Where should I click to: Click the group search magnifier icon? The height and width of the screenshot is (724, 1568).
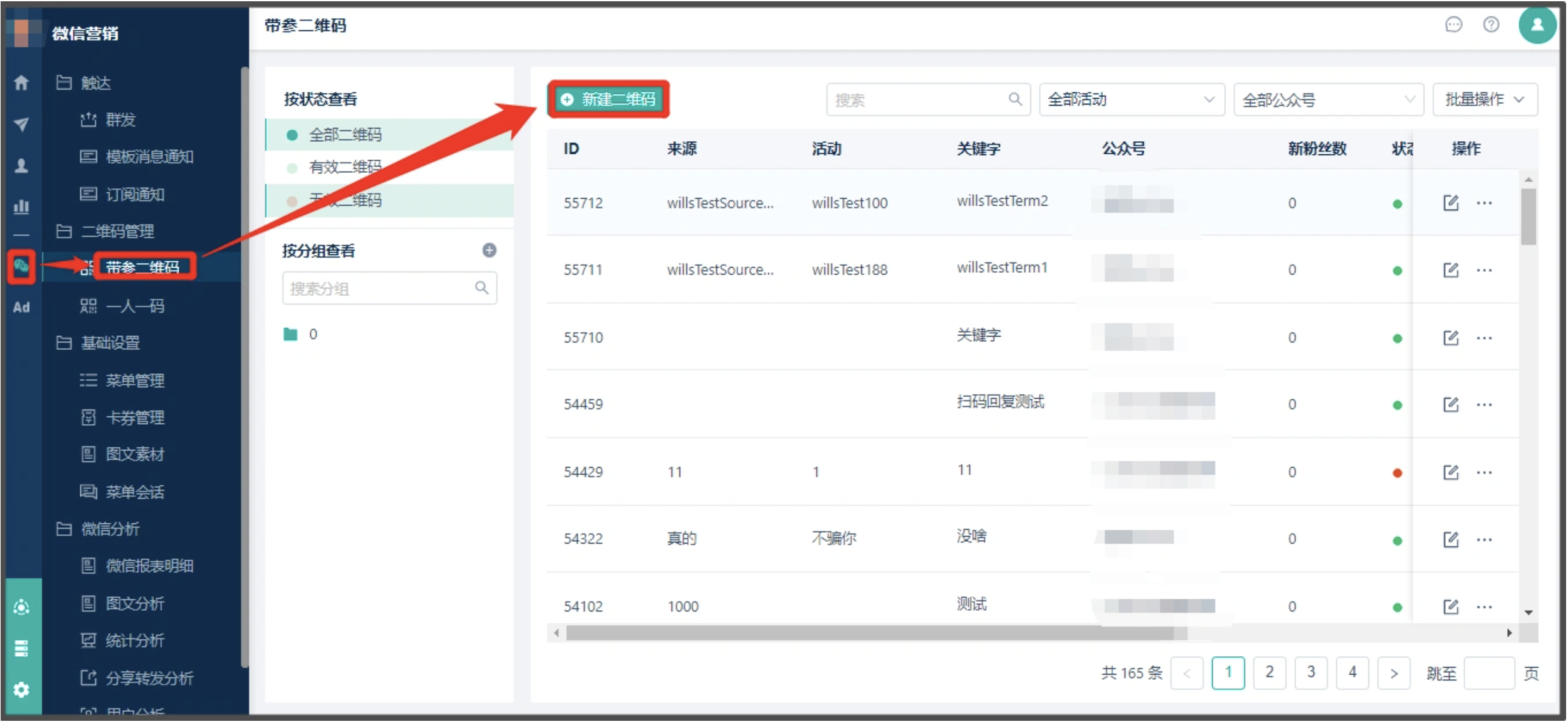pyautogui.click(x=481, y=288)
